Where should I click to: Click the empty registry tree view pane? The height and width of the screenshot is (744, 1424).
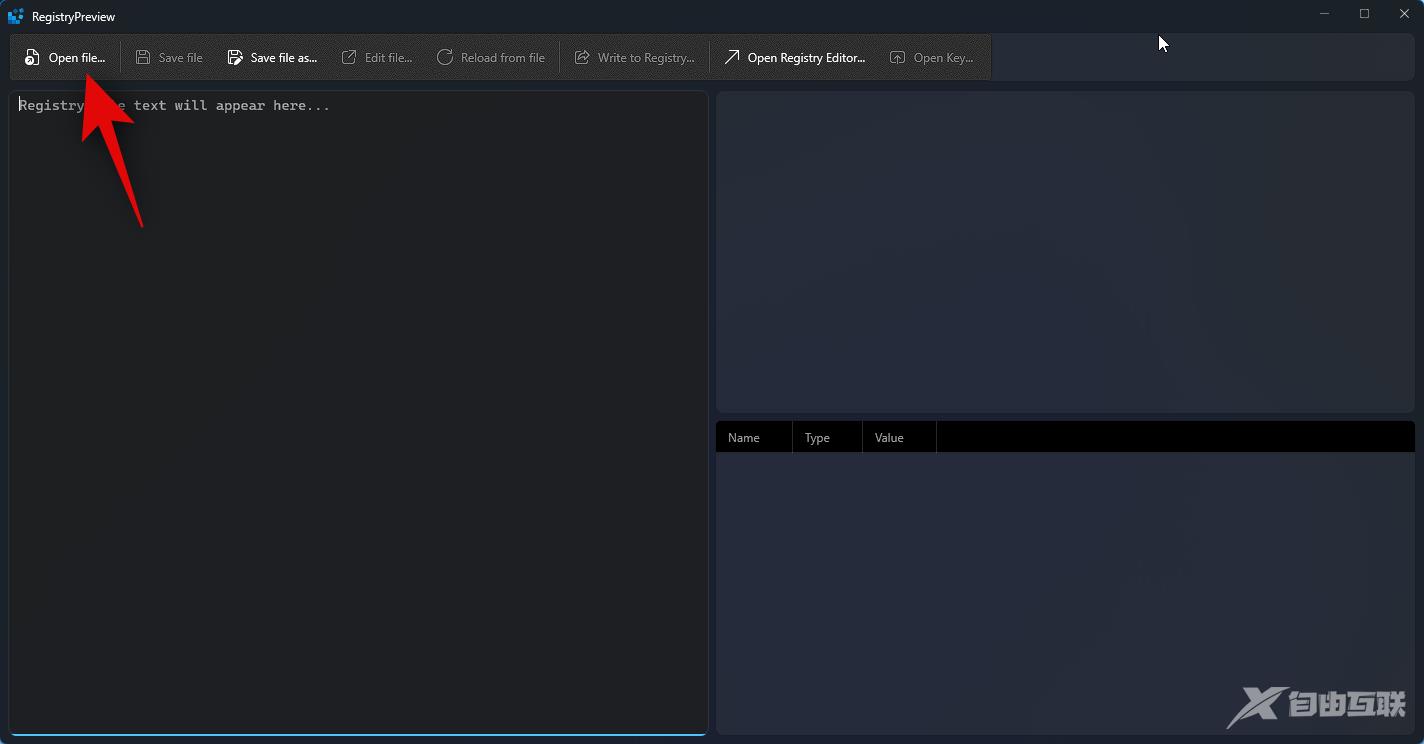[x=1065, y=250]
